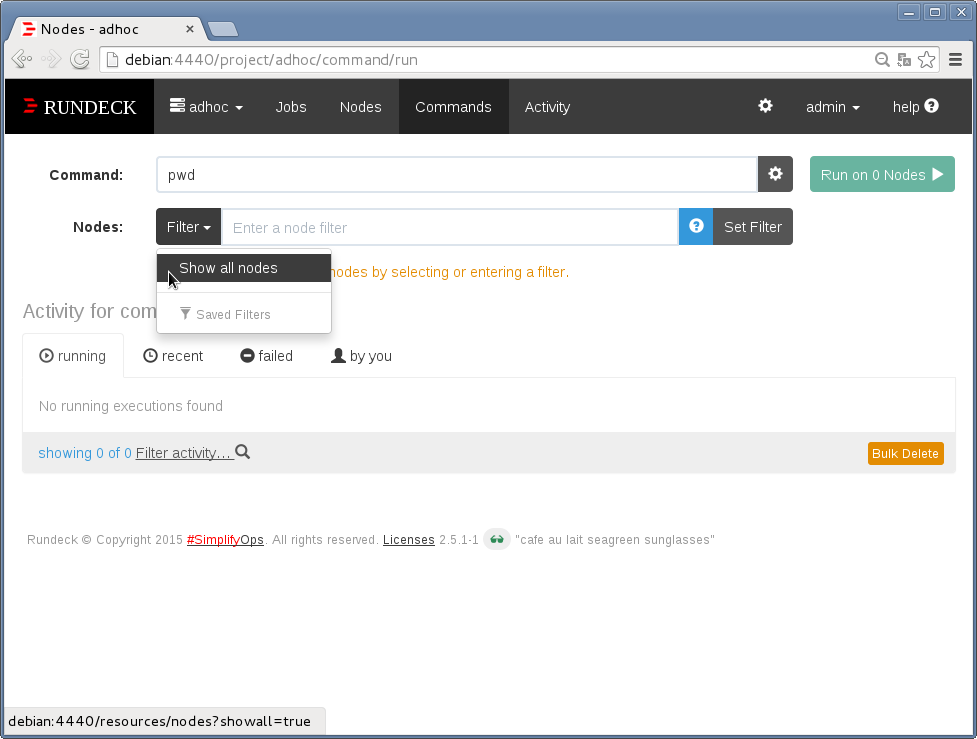Open command settings gear beside the command field
The image size is (977, 739).
[775, 174]
